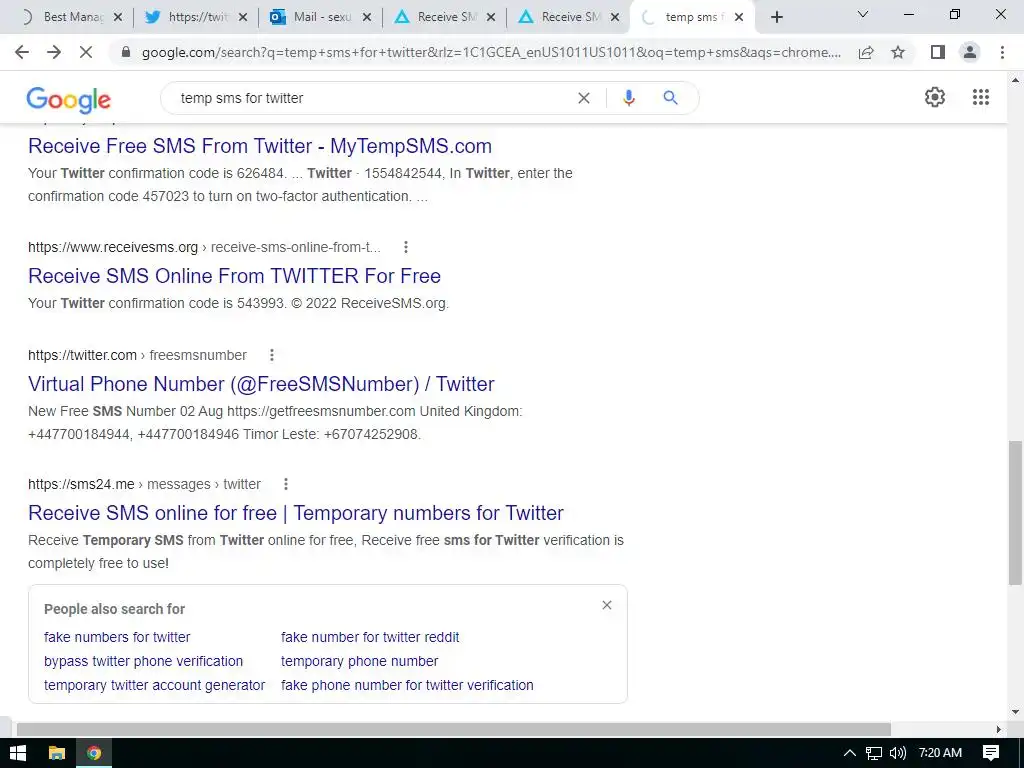Search fake phone number for twitter verification

tap(407, 685)
